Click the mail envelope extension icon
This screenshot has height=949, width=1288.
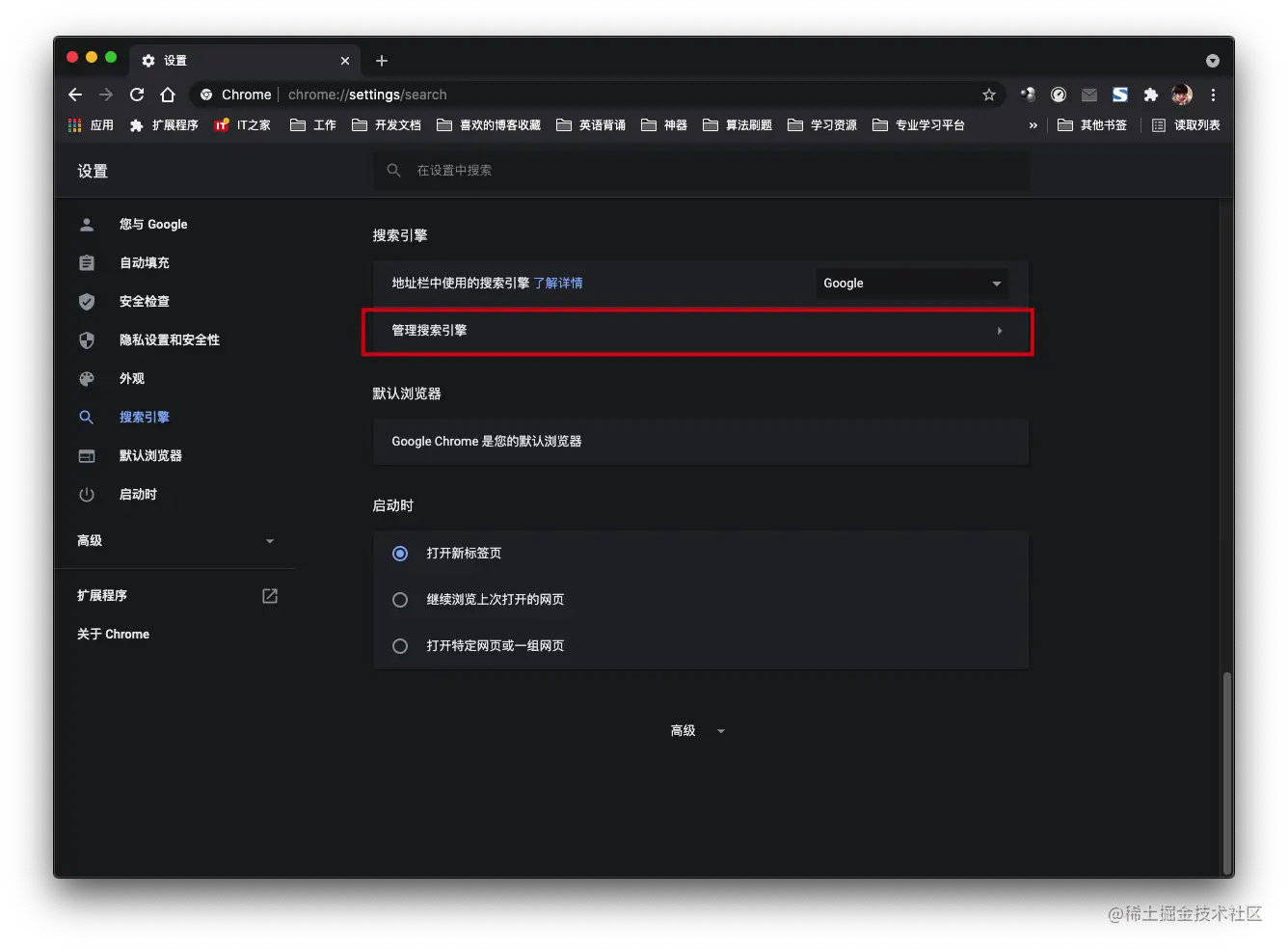click(x=1089, y=95)
